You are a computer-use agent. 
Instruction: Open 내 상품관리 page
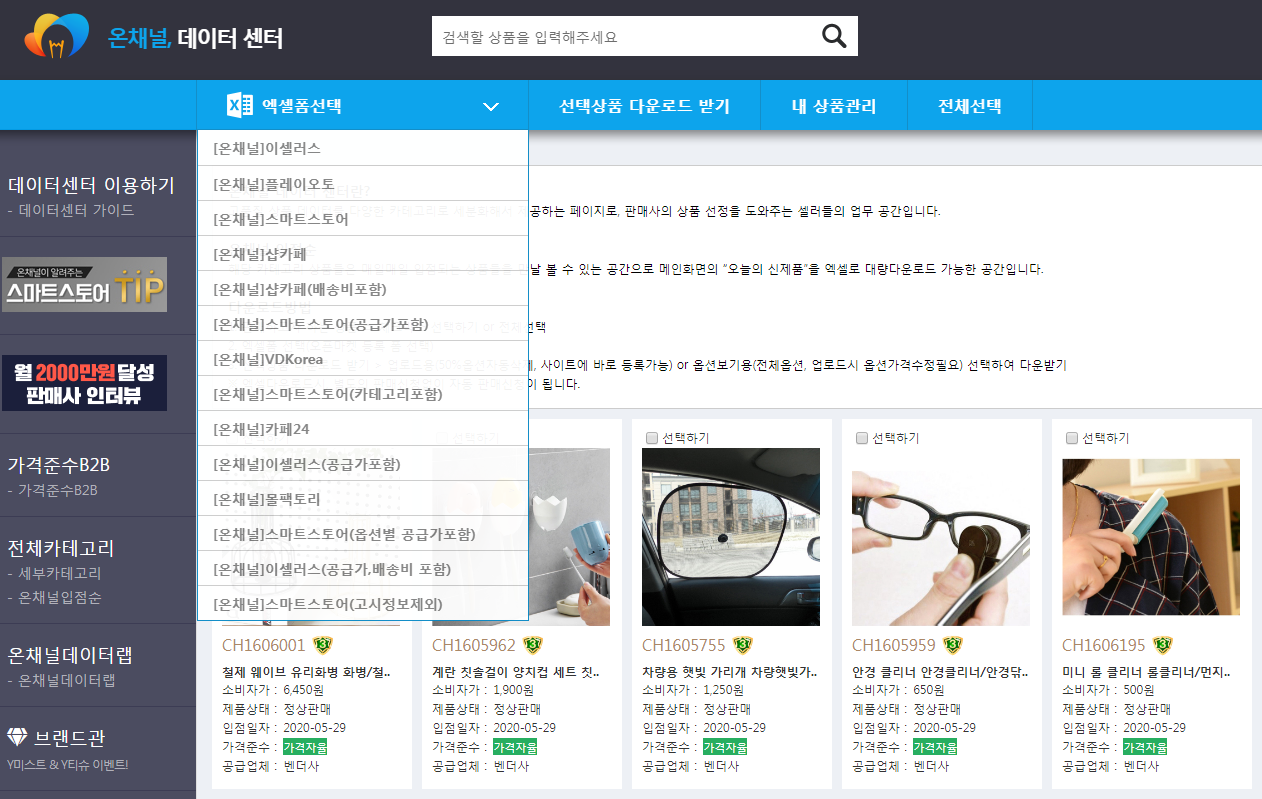pyautogui.click(x=834, y=106)
